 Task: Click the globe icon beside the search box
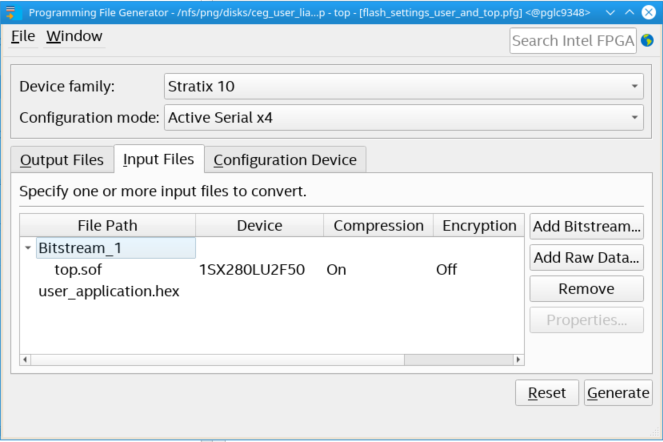(x=647, y=41)
